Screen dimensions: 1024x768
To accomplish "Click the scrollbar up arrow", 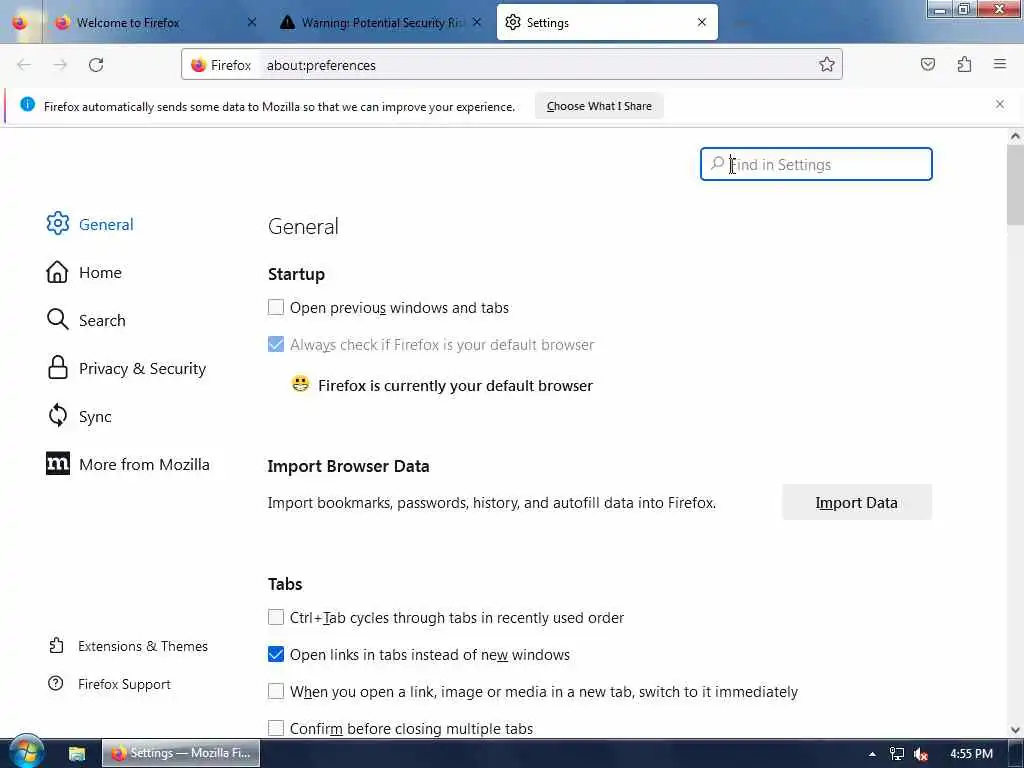I will point(1015,136).
